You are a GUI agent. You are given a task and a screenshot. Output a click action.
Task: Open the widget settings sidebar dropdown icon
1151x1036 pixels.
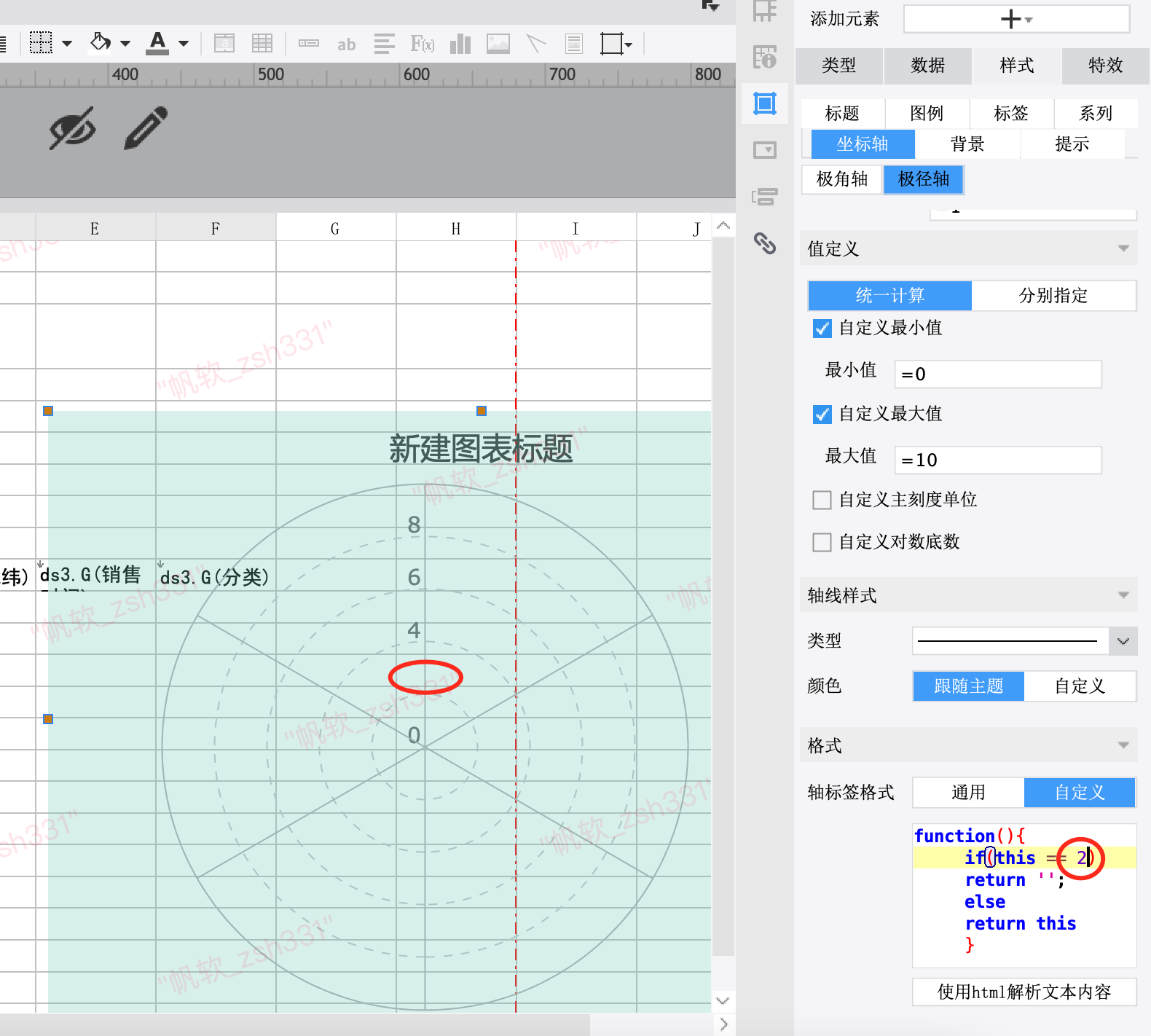765,150
